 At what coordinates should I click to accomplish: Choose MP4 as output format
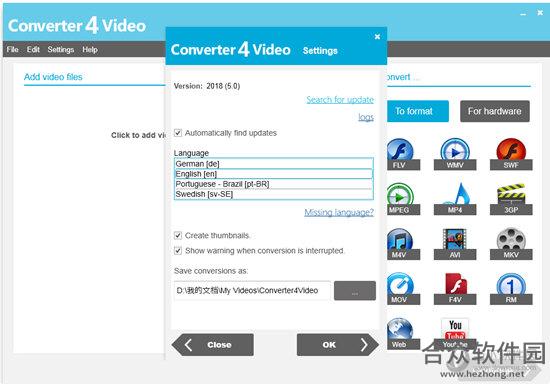455,199
